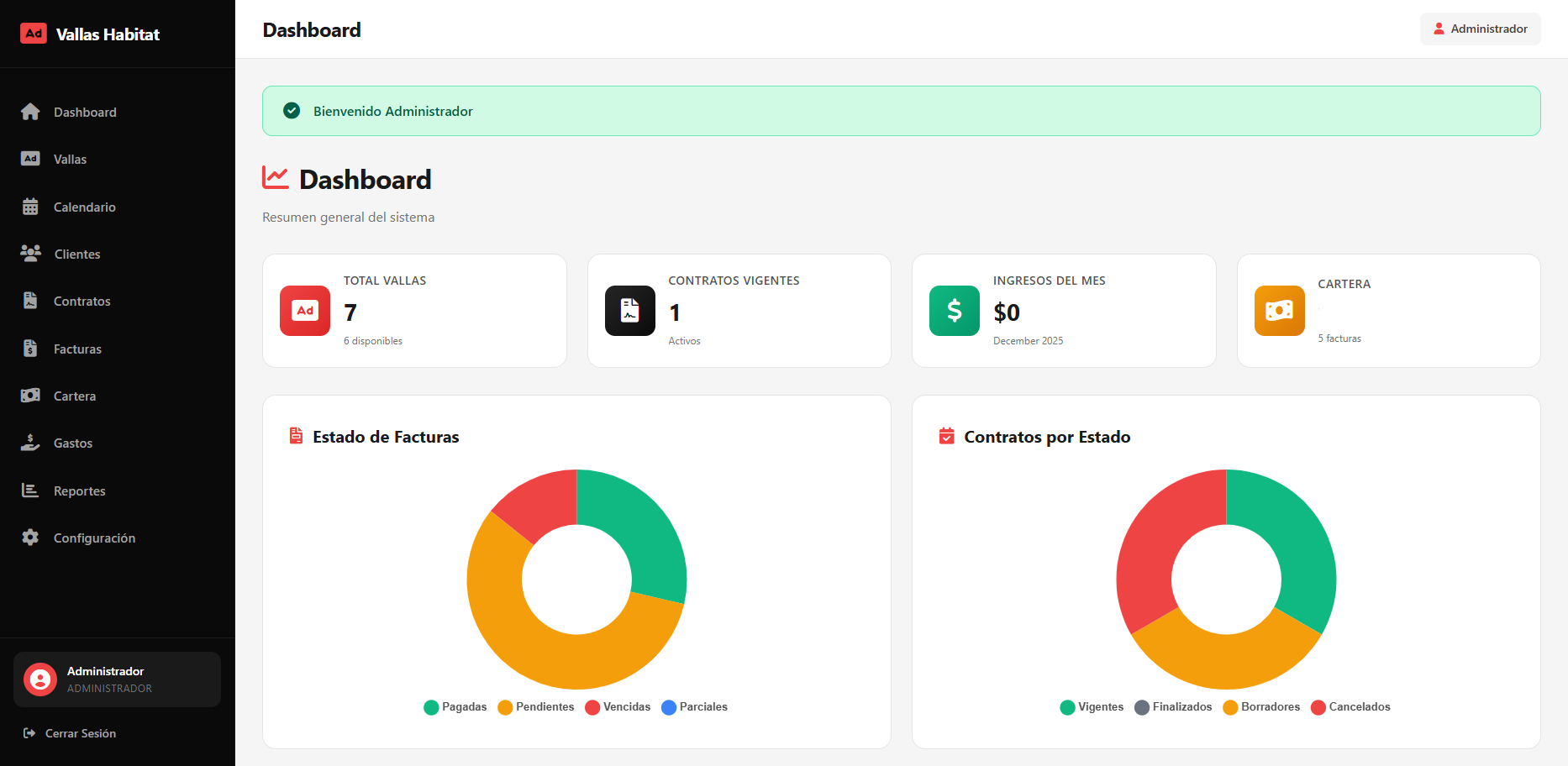Toggle the Pagadas legend item
This screenshot has height=766, width=1568.
tap(455, 707)
